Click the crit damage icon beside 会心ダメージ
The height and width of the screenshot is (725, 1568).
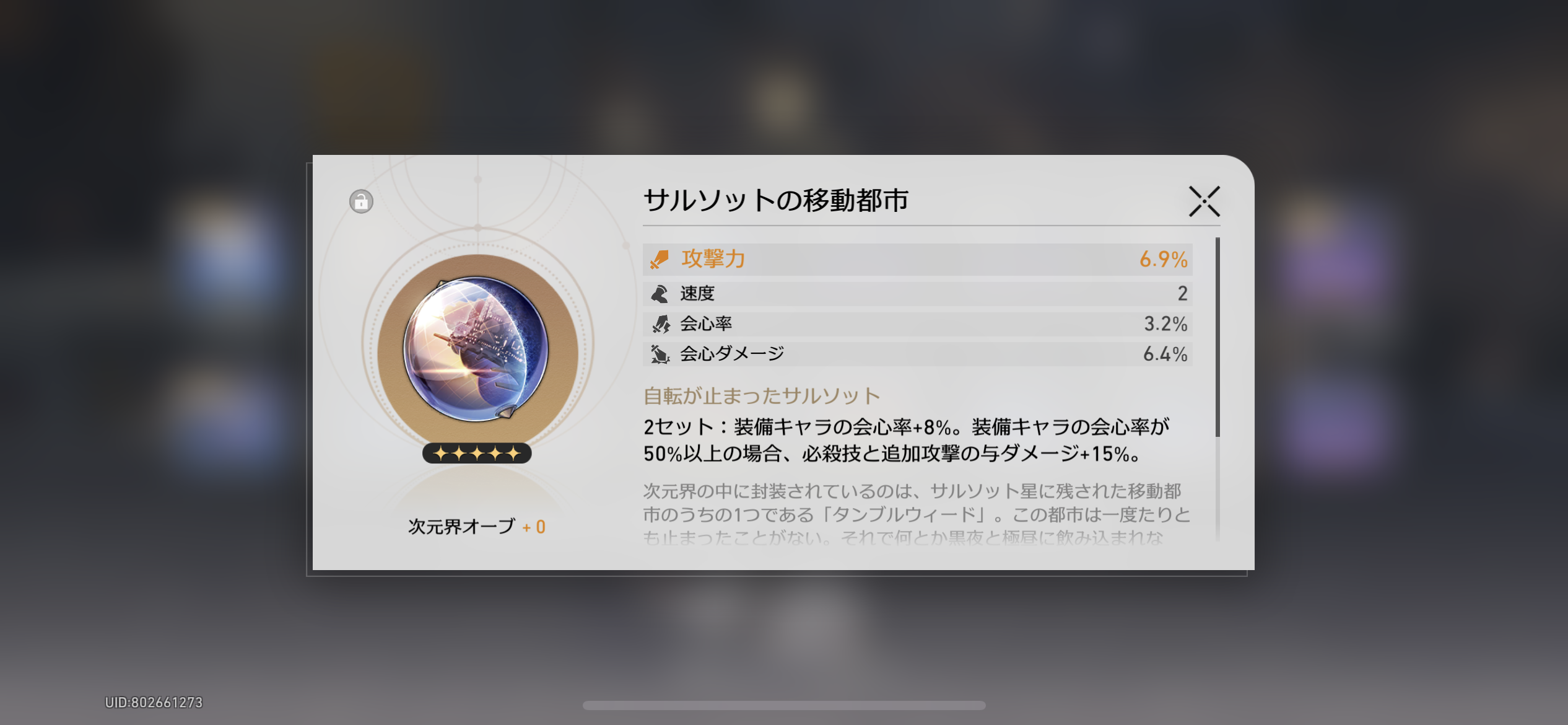point(660,354)
